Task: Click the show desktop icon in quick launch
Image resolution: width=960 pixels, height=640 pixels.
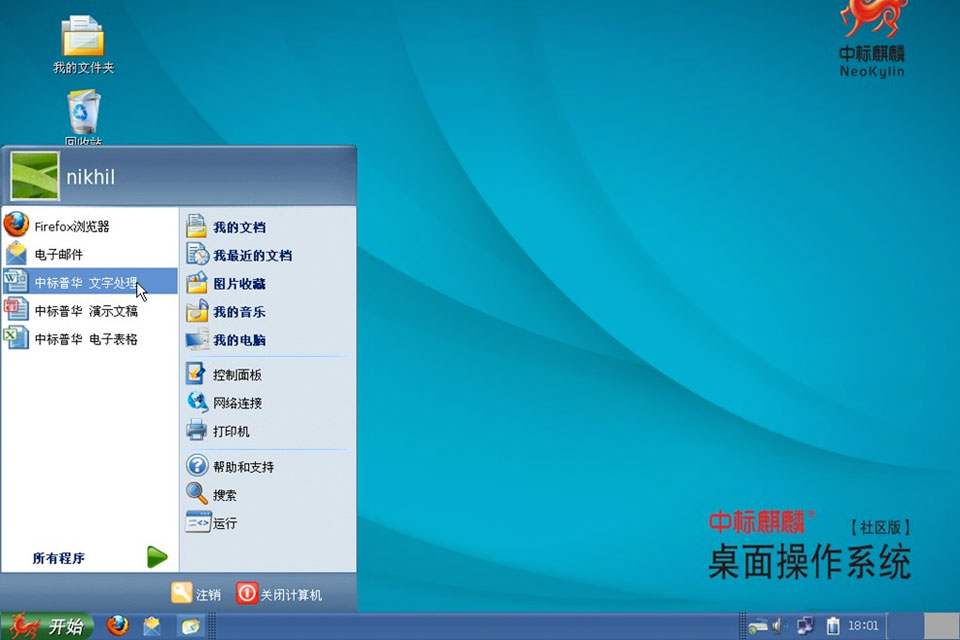Action: [x=190, y=626]
